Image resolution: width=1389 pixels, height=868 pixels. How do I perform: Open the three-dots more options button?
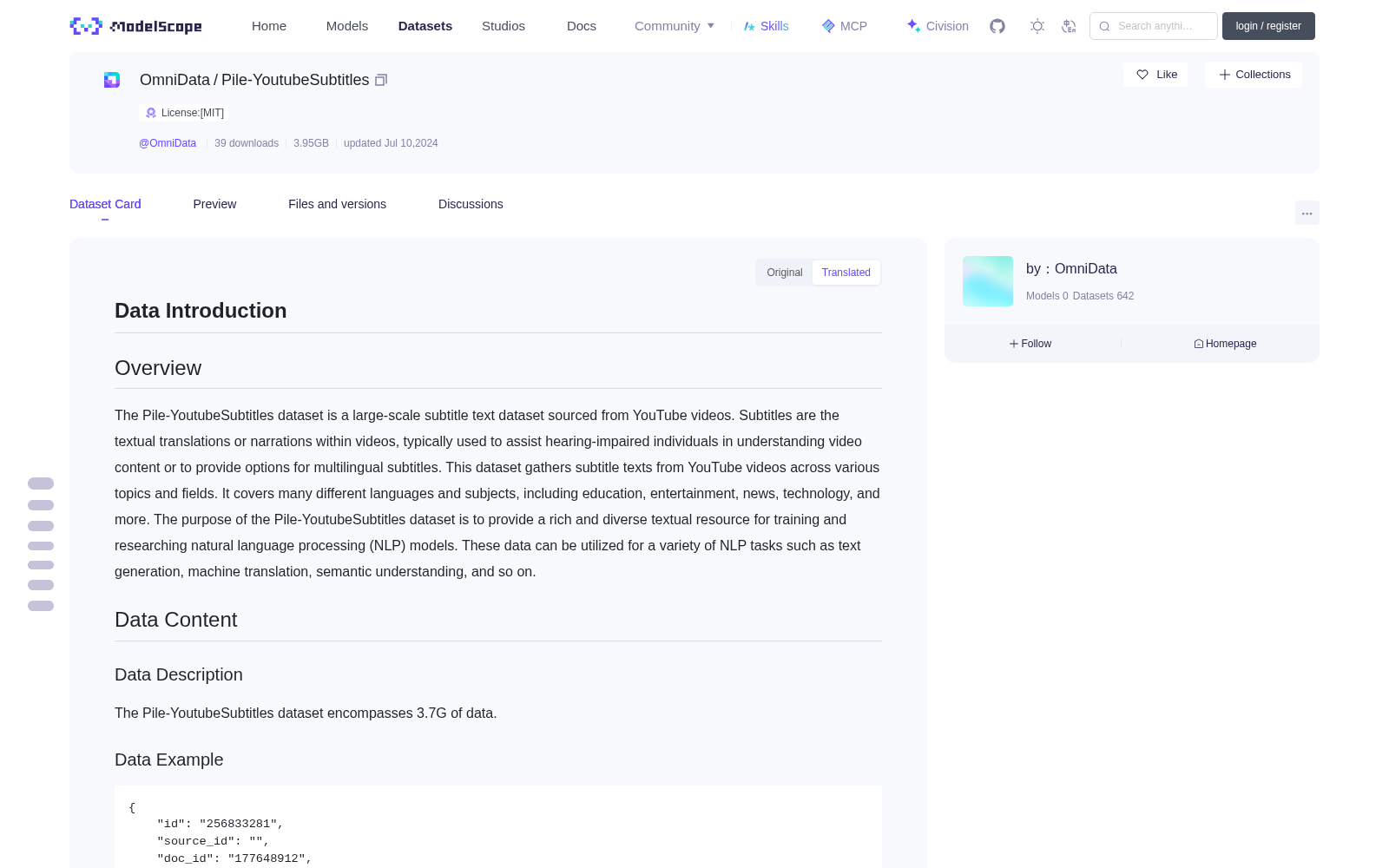pos(1307,213)
